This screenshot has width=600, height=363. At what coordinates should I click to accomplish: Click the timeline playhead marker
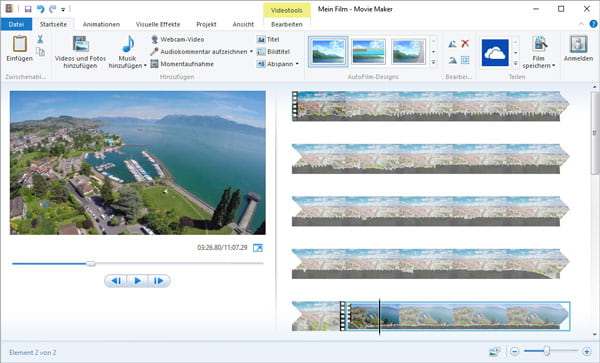coord(379,317)
